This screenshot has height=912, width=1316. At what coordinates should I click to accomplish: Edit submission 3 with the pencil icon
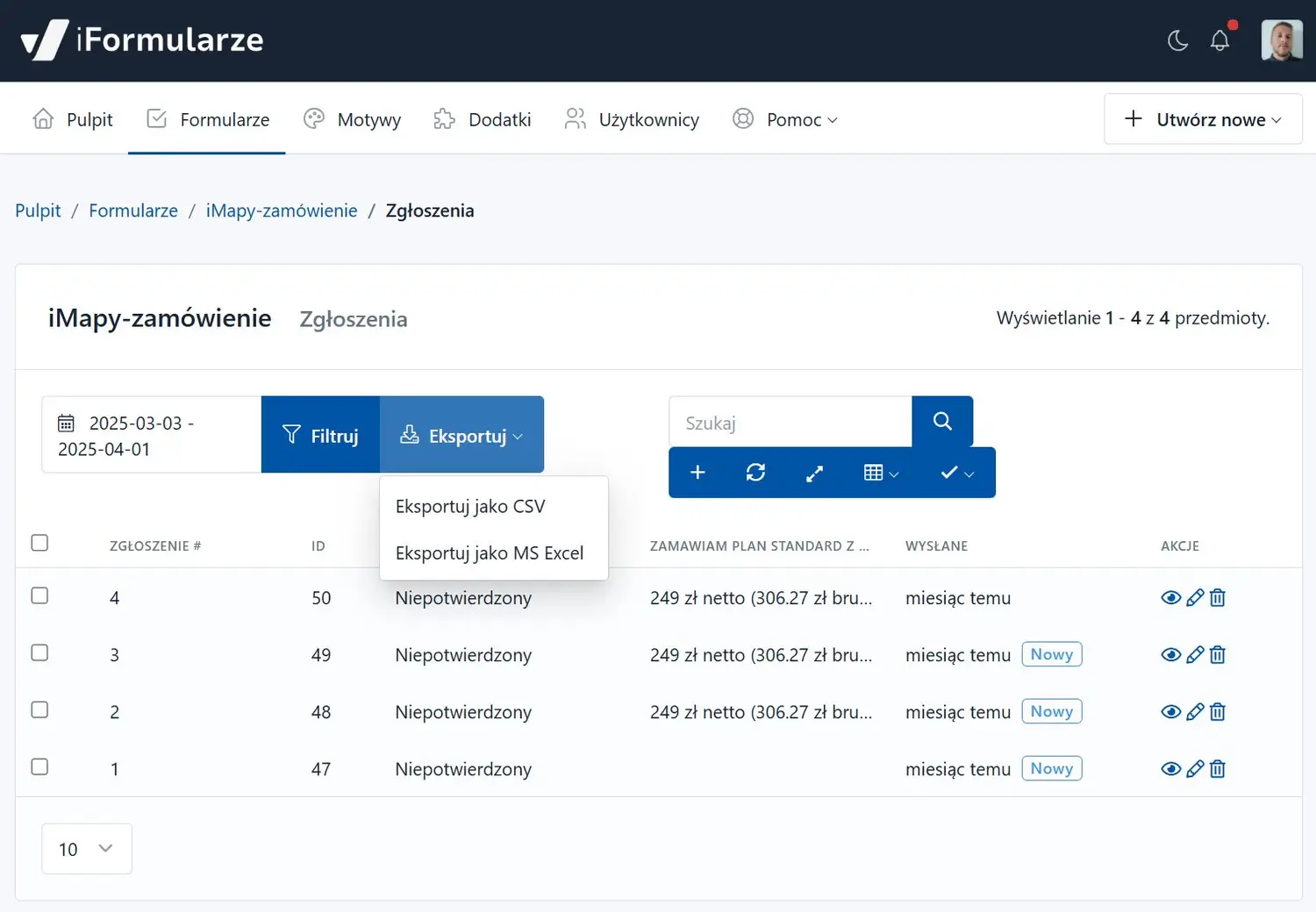click(x=1194, y=655)
